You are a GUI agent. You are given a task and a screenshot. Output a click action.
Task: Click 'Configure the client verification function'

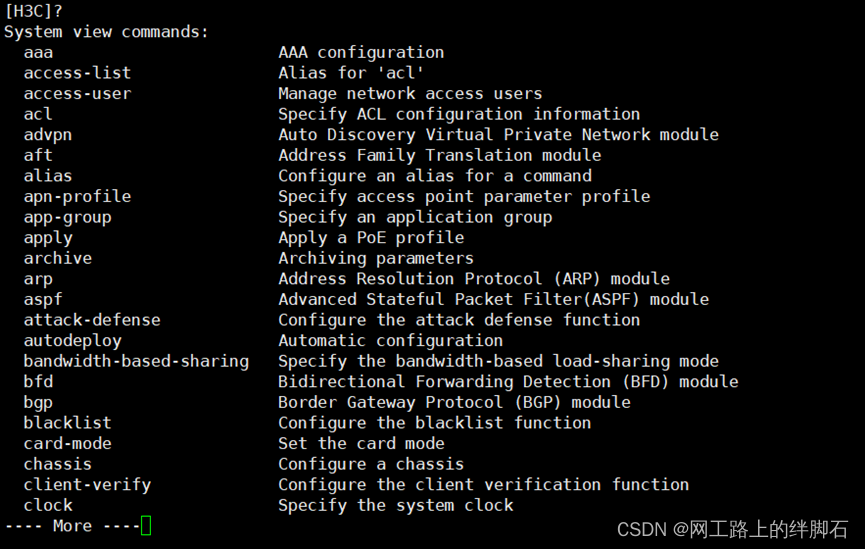click(x=484, y=485)
